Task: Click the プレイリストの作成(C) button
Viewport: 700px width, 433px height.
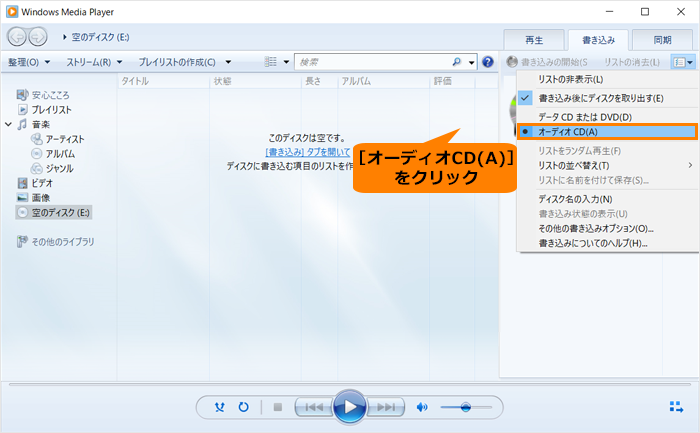Action: pyautogui.click(x=177, y=62)
